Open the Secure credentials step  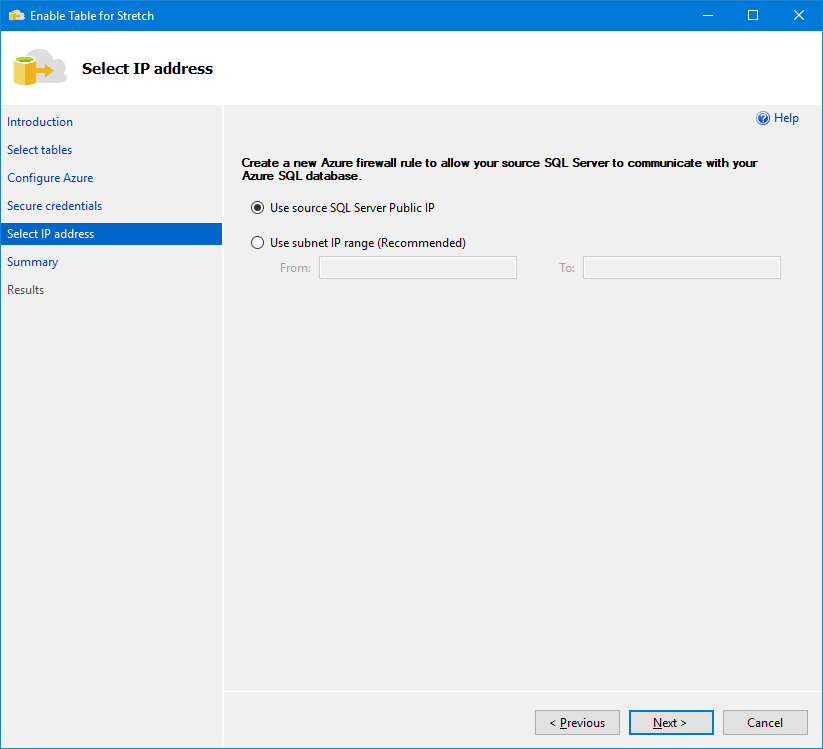point(55,206)
